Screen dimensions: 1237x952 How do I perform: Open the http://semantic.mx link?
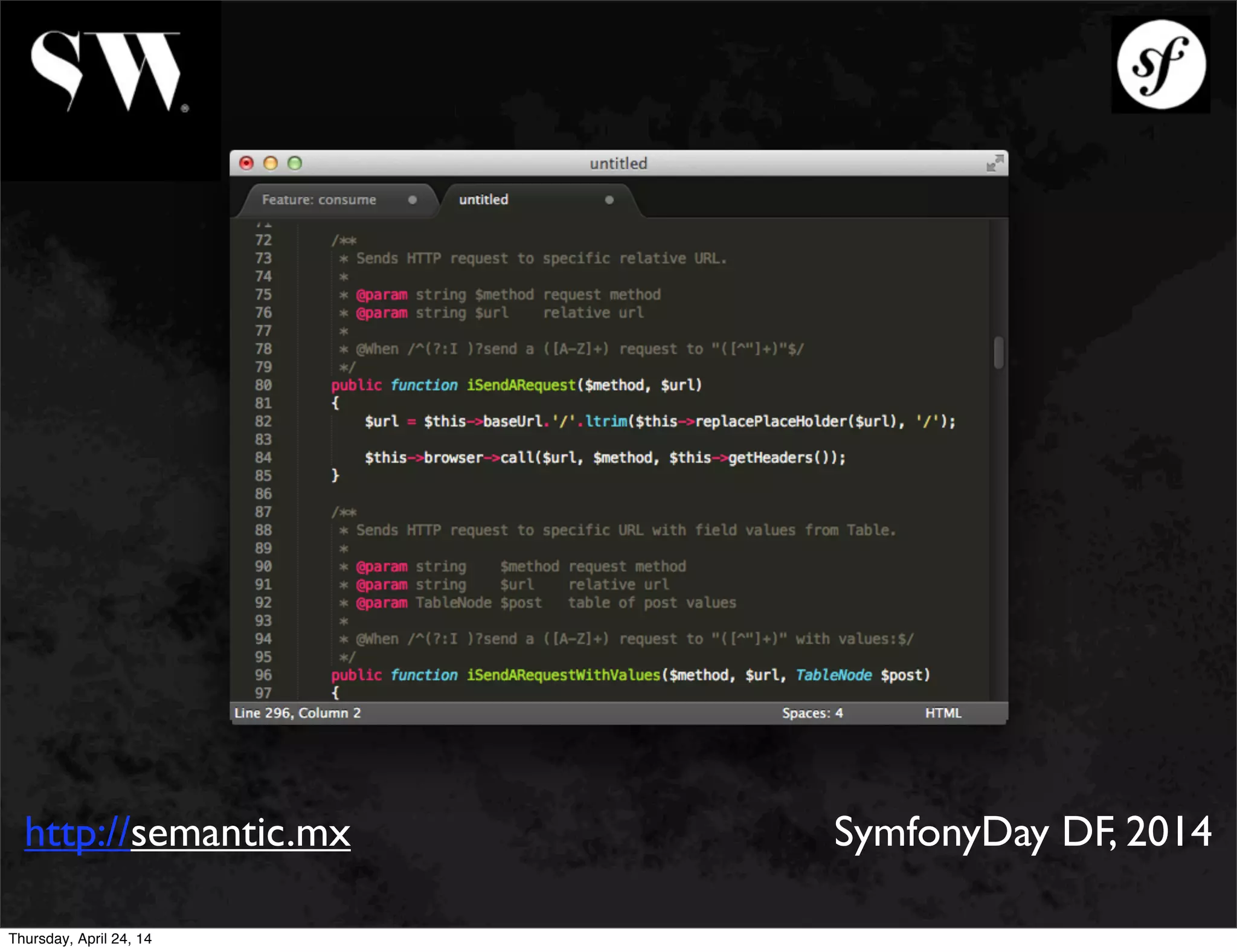pyautogui.click(x=187, y=833)
